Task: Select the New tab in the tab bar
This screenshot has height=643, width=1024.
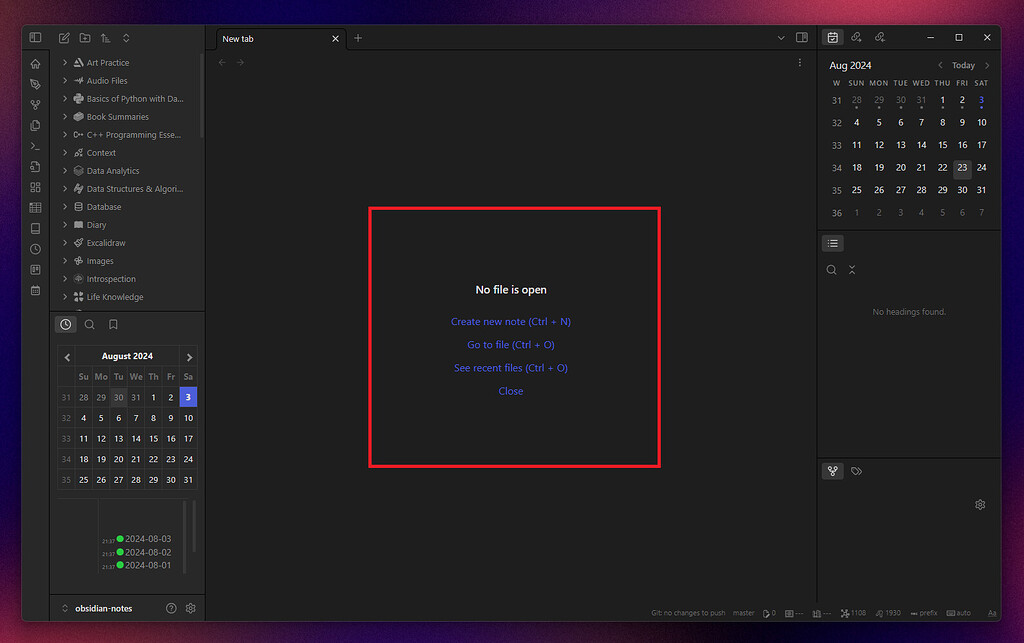Action: (260, 38)
